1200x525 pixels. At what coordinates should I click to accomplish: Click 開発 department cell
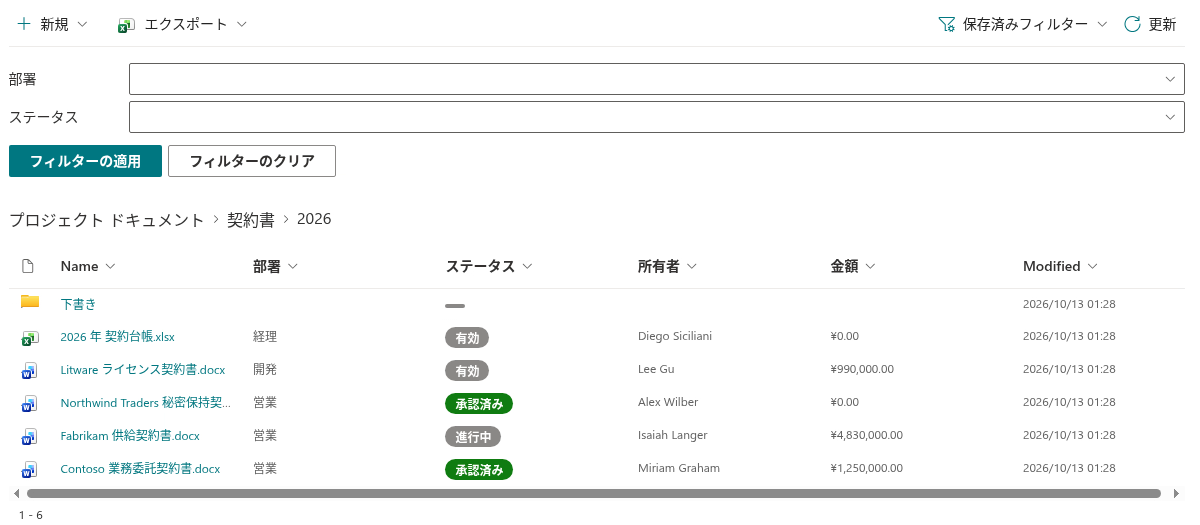[x=265, y=369]
